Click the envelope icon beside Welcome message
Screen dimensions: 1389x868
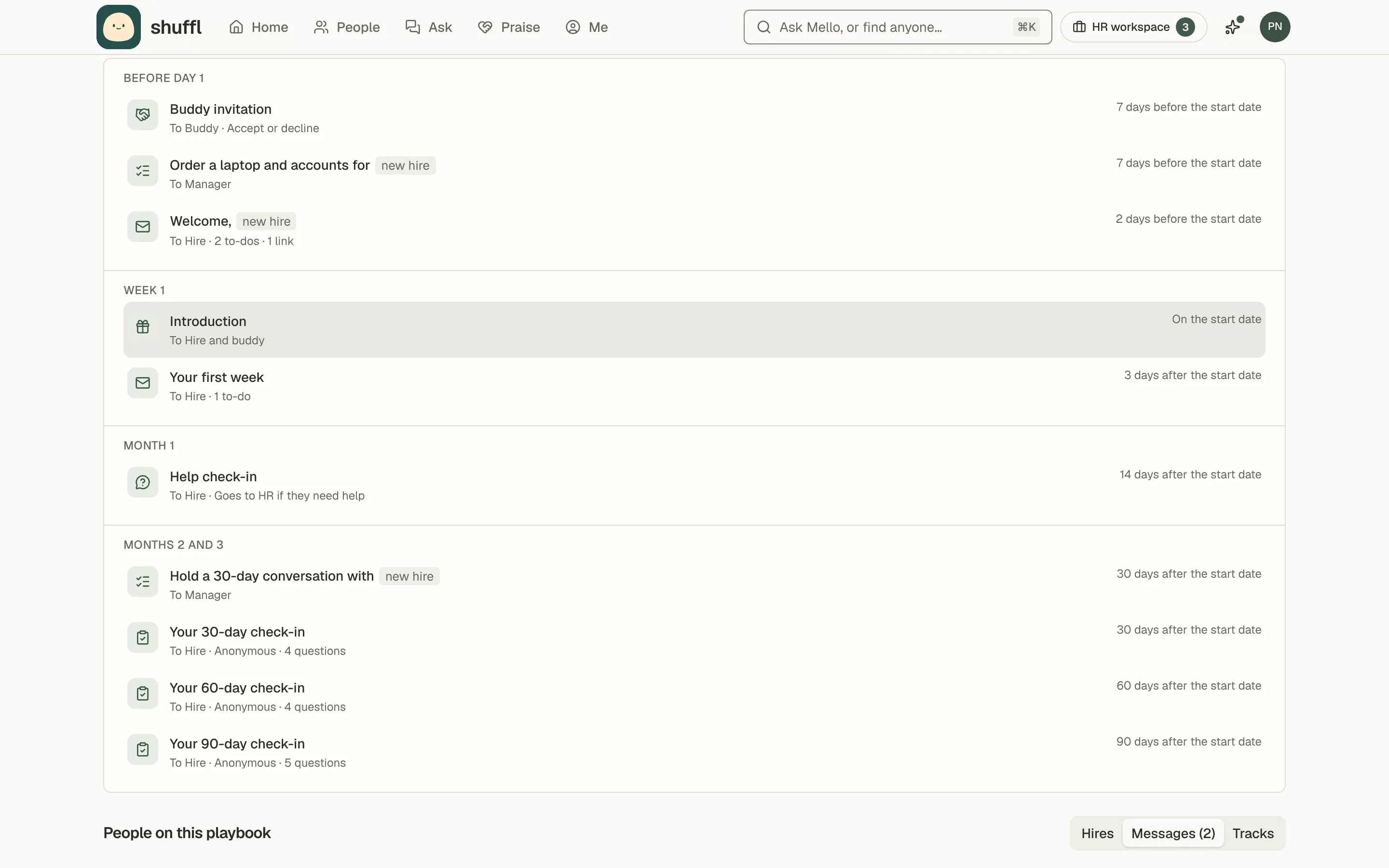click(x=143, y=227)
